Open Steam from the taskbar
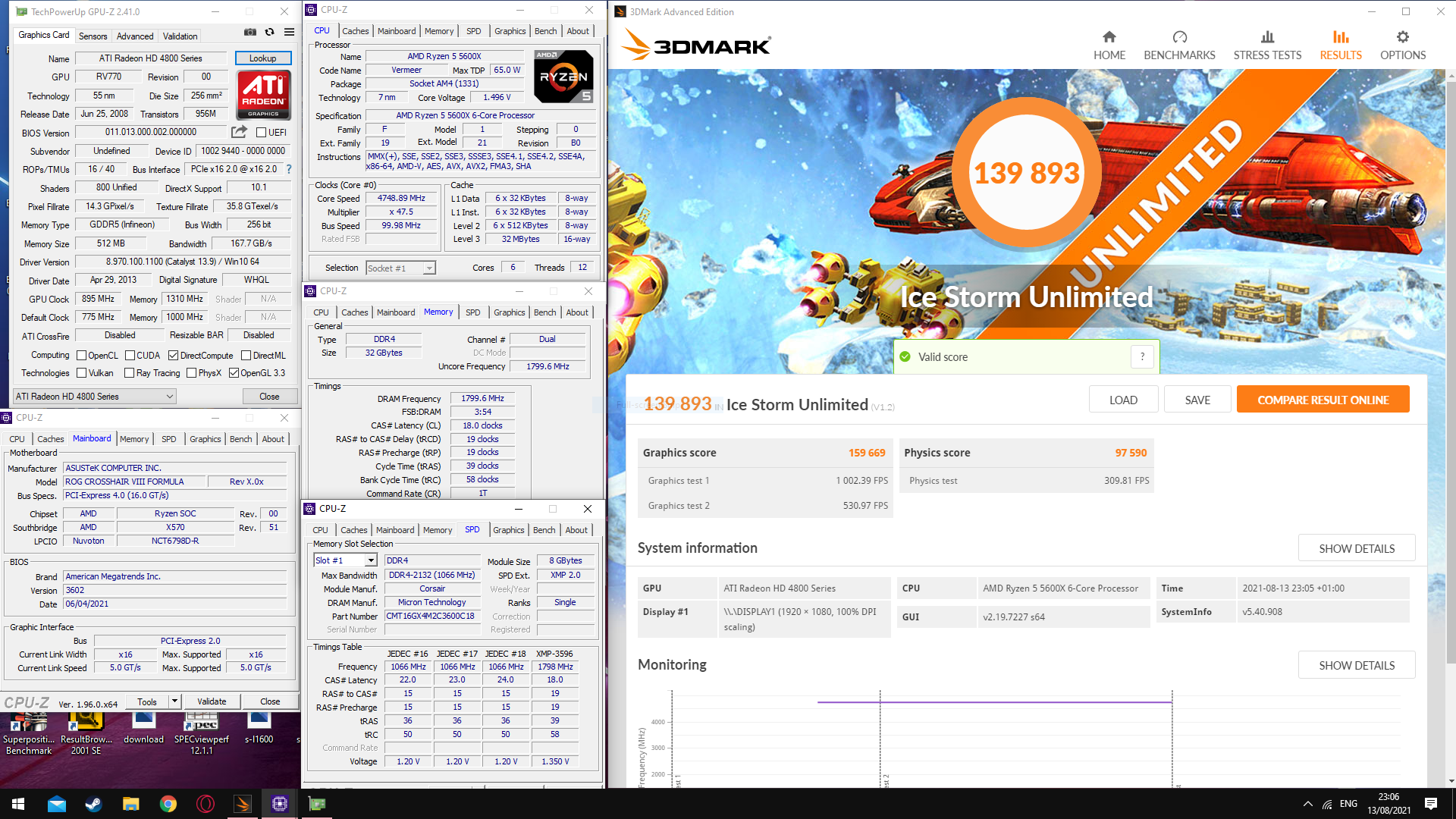Viewport: 1456px width, 819px height. click(x=94, y=804)
